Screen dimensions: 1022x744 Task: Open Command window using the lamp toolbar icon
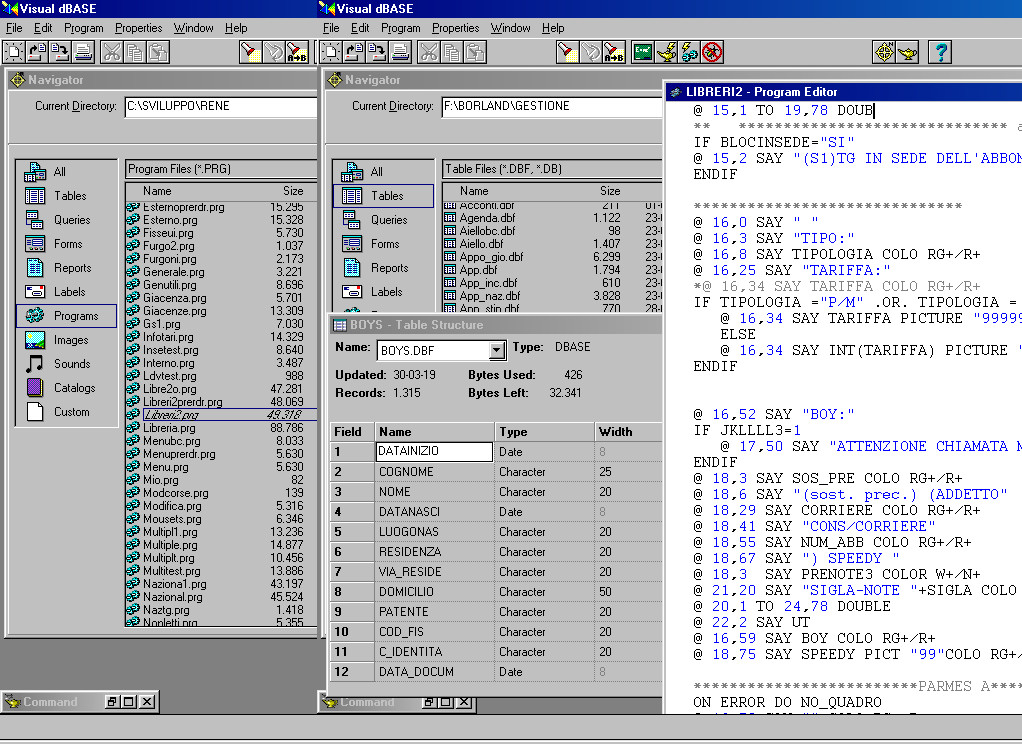pos(907,52)
